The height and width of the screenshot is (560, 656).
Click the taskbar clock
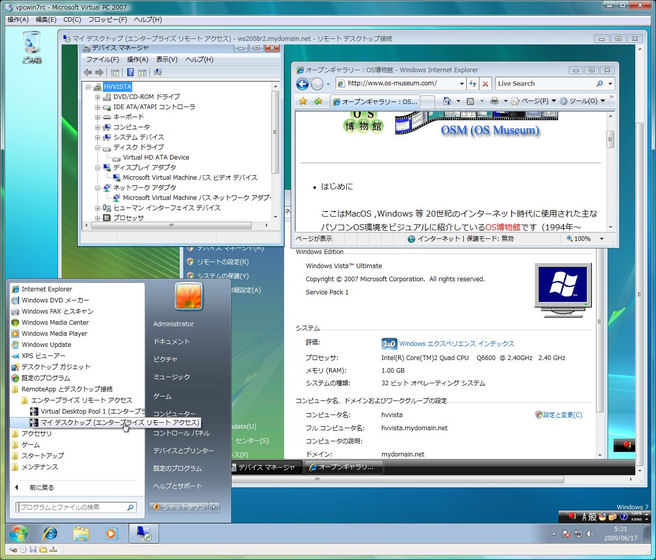tap(620, 534)
